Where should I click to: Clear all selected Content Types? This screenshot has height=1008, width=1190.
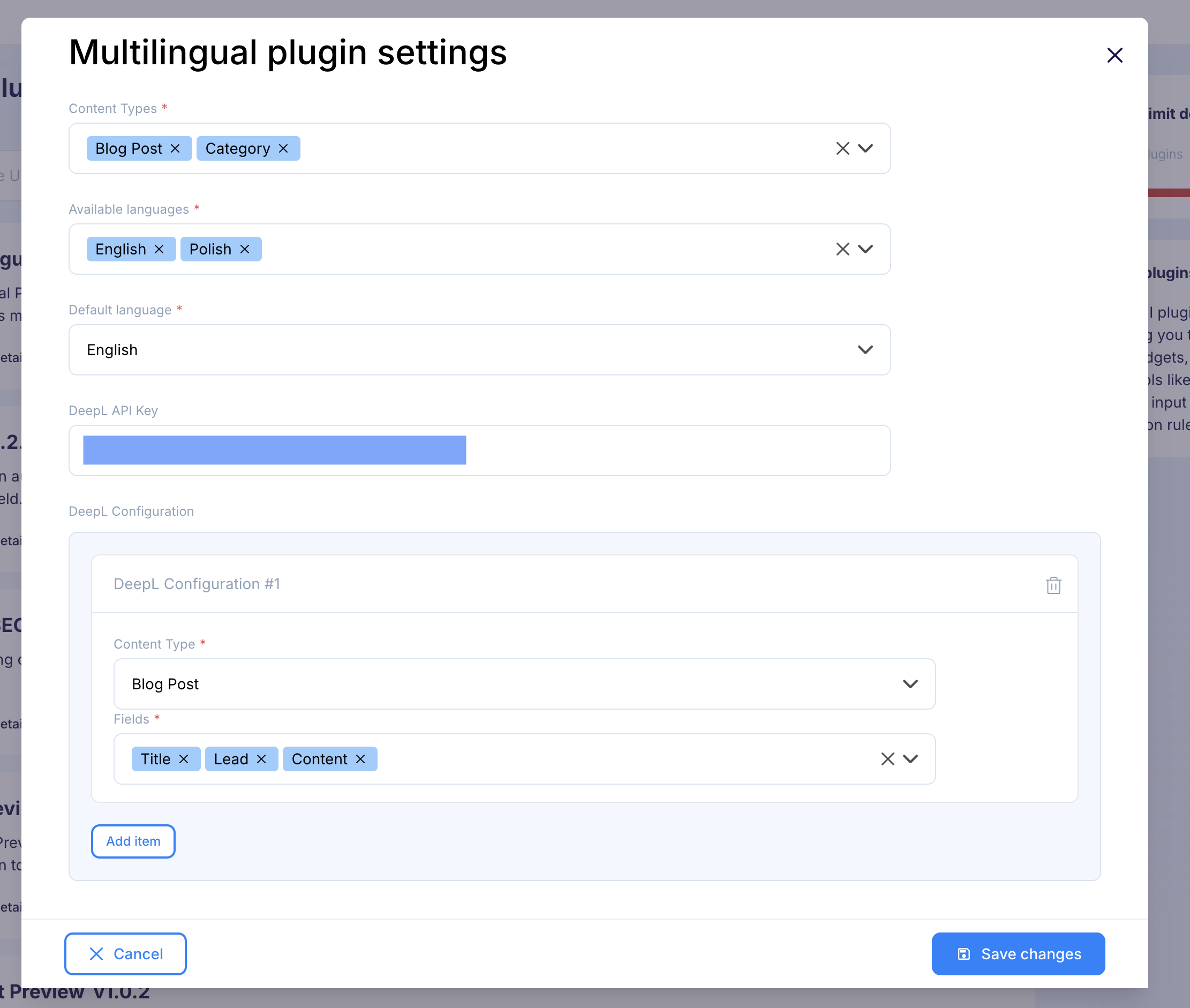click(x=842, y=148)
